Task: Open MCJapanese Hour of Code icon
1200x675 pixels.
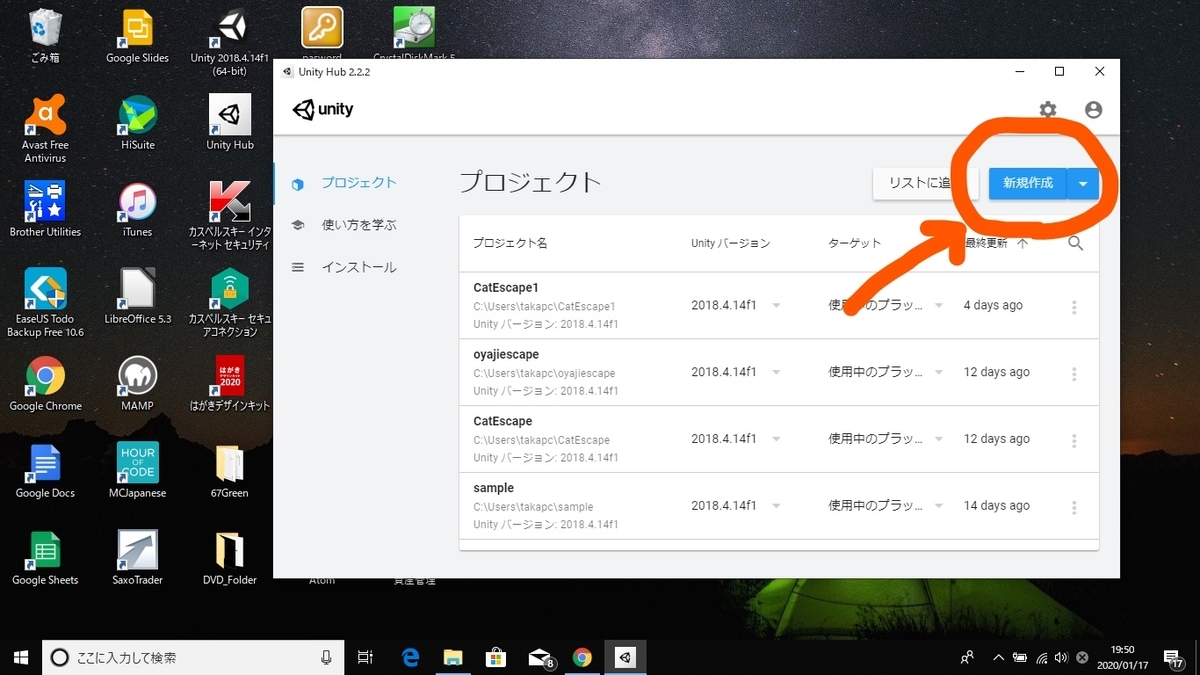Action: point(137,471)
